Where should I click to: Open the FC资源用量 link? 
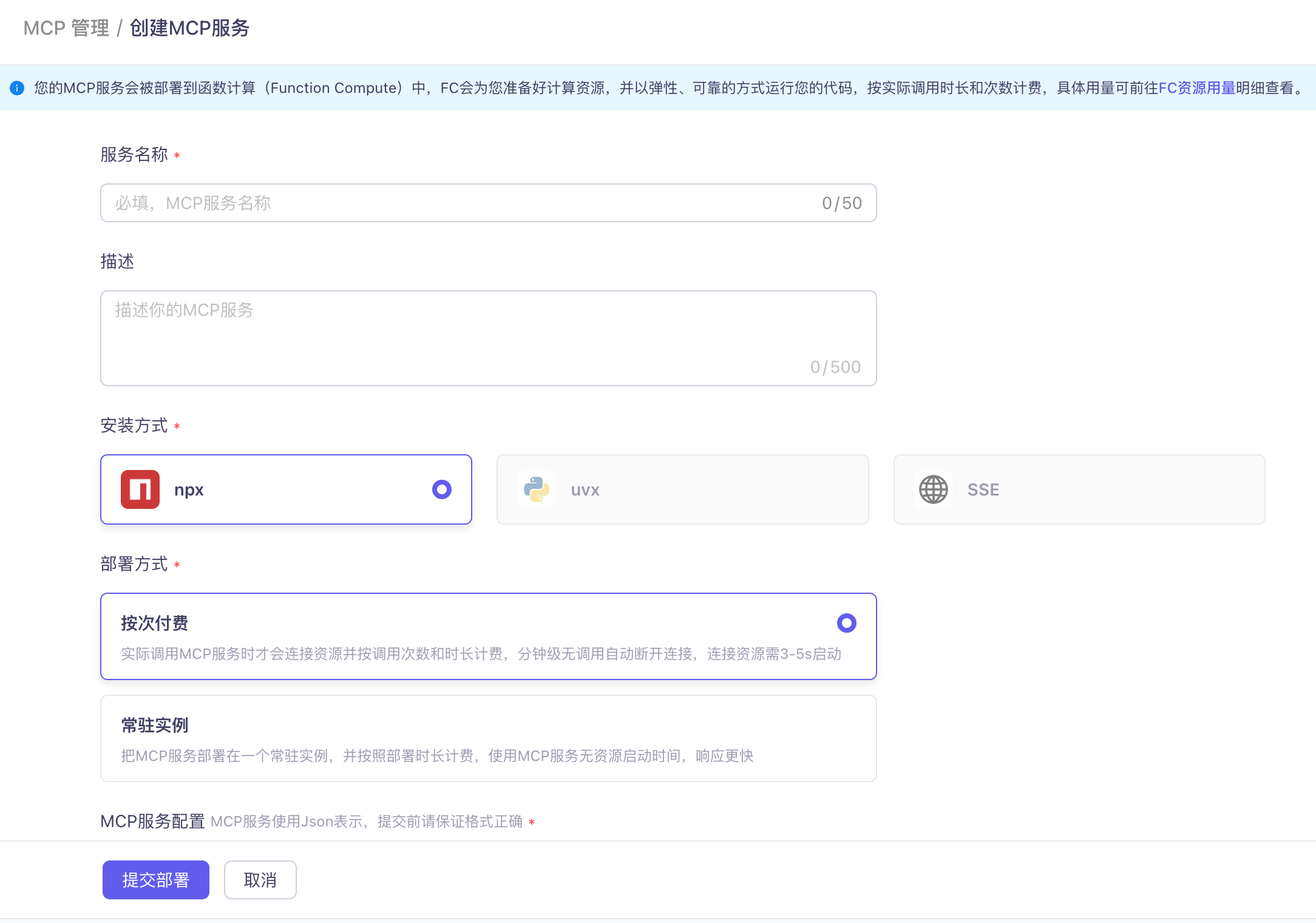(1196, 88)
